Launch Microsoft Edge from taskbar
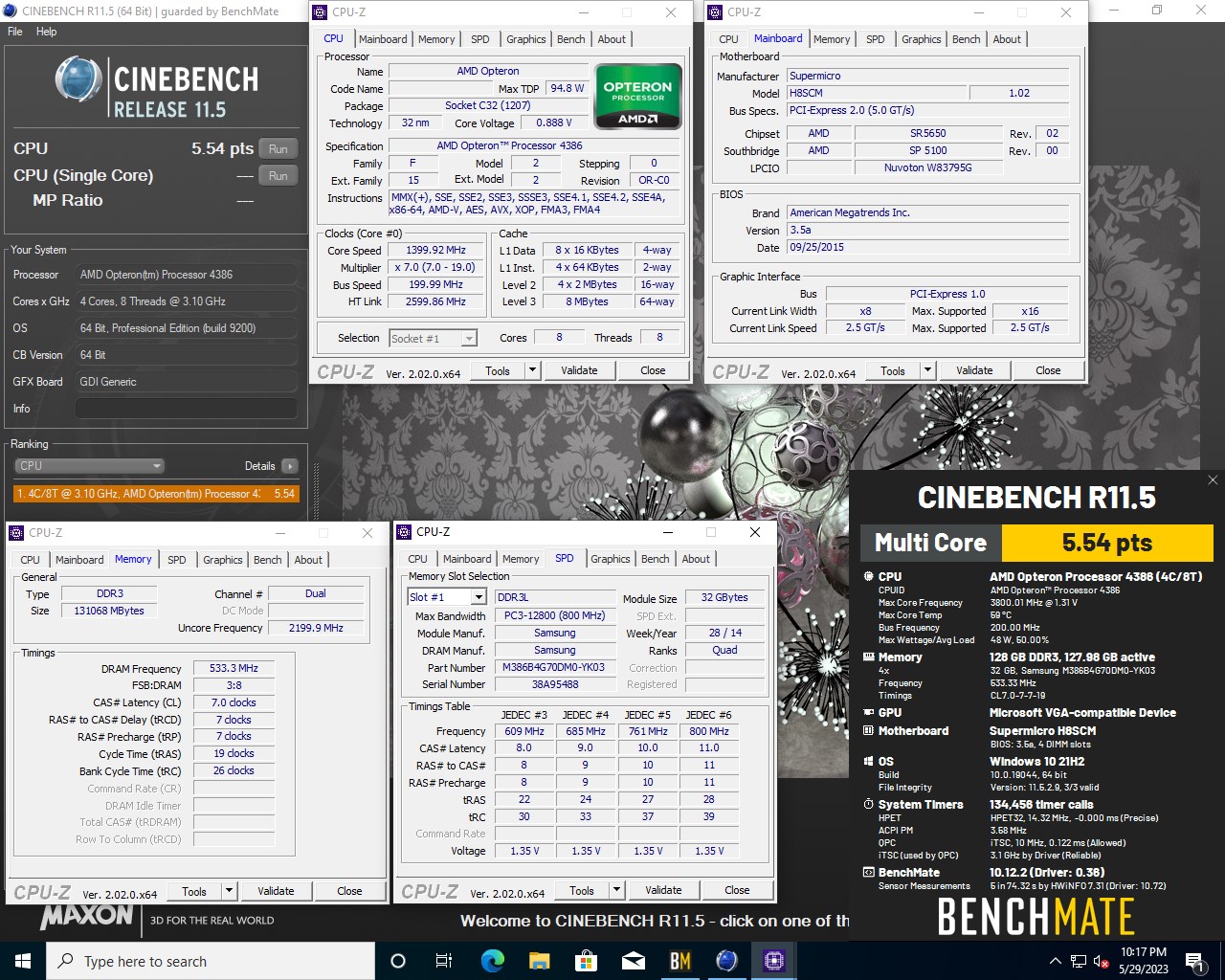Viewport: 1225px width, 980px height. click(492, 961)
